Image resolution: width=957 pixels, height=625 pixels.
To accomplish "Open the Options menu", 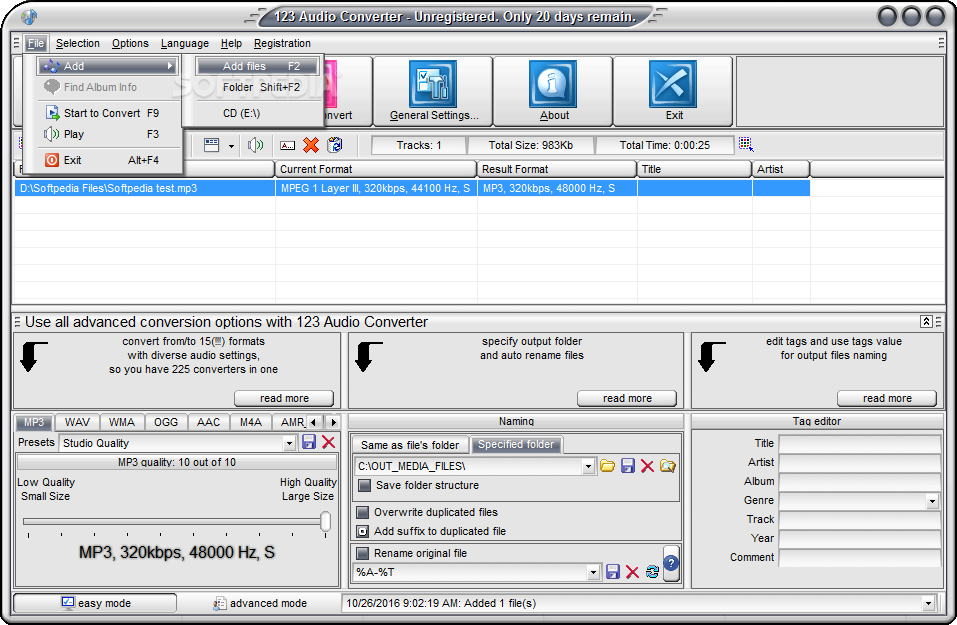I will (x=130, y=43).
